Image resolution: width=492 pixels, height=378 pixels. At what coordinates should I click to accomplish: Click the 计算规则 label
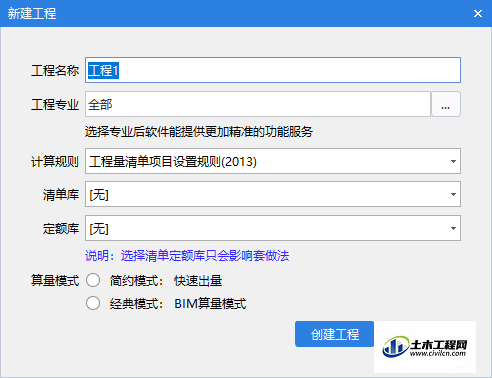pyautogui.click(x=55, y=162)
